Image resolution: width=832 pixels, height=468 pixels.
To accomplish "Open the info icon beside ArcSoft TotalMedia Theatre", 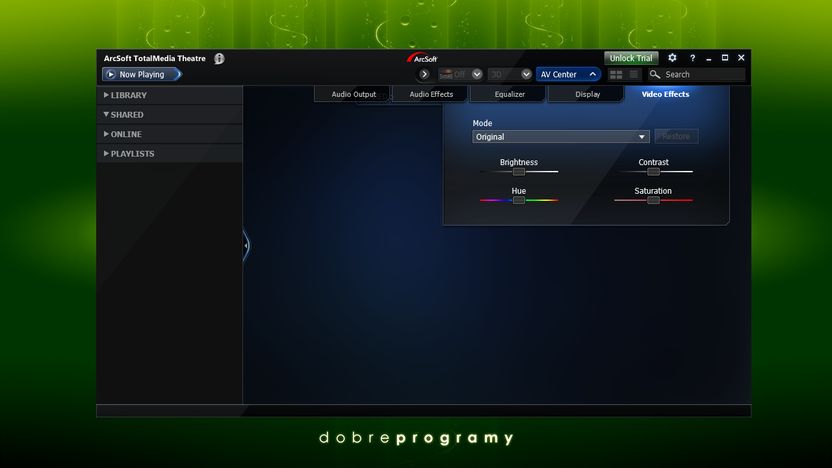I will [x=219, y=58].
